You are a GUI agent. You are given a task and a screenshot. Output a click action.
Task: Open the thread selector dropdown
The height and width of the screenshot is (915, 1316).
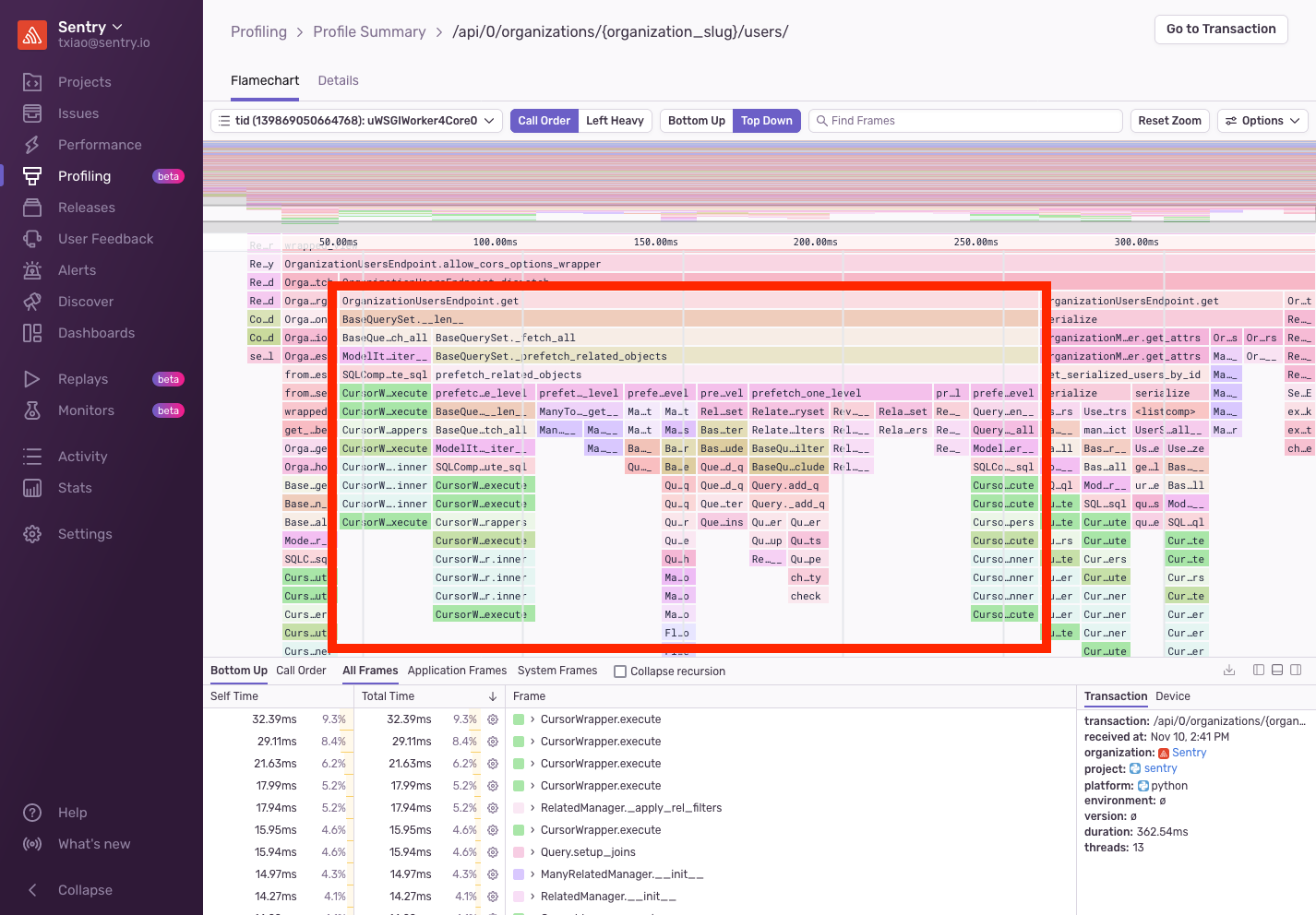click(356, 121)
